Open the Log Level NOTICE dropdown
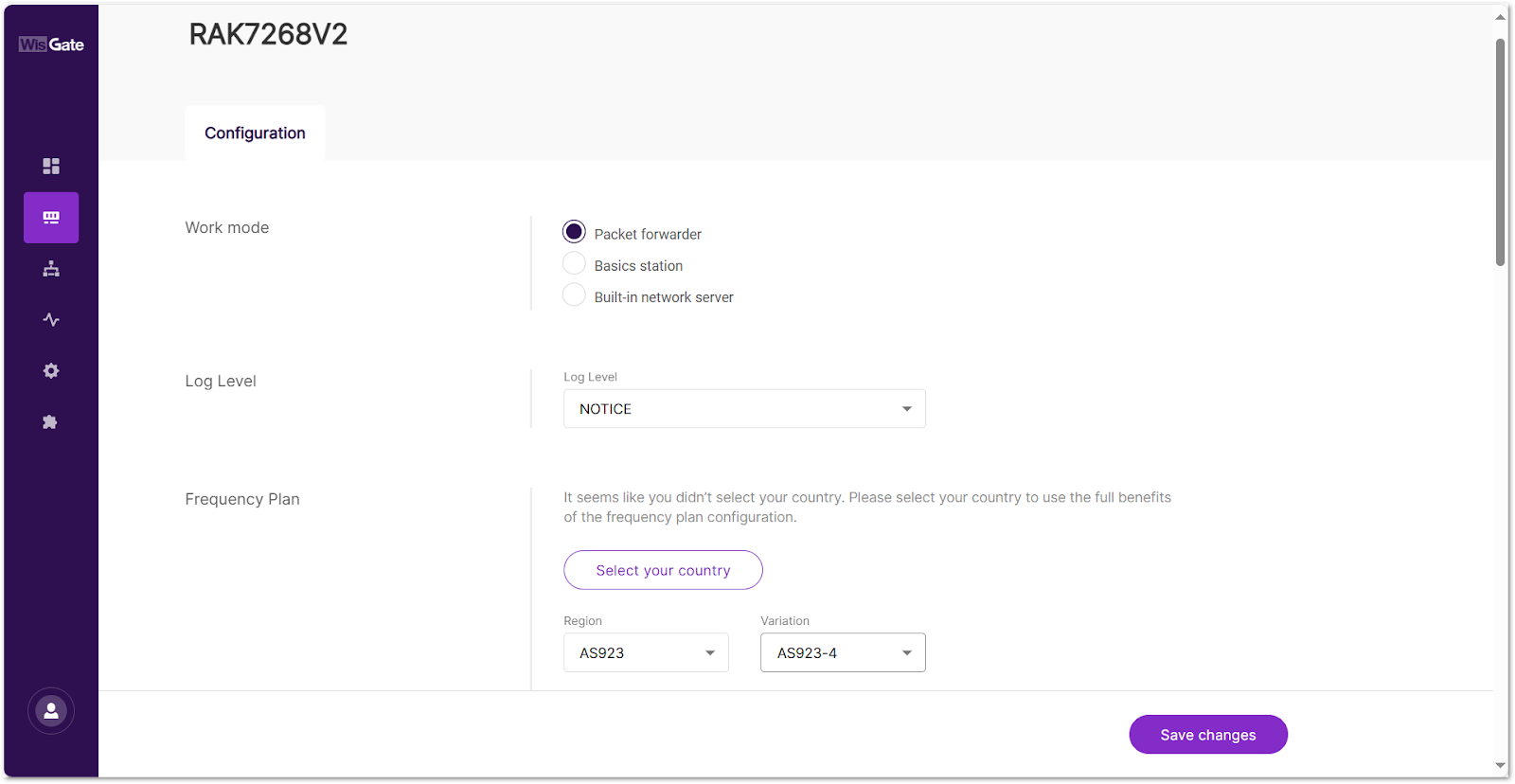 point(744,409)
